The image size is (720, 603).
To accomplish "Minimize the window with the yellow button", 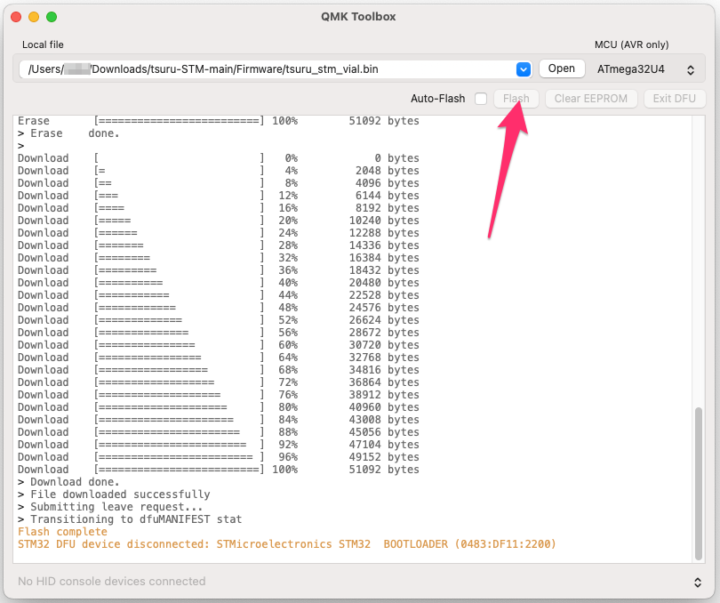I will tap(34, 17).
